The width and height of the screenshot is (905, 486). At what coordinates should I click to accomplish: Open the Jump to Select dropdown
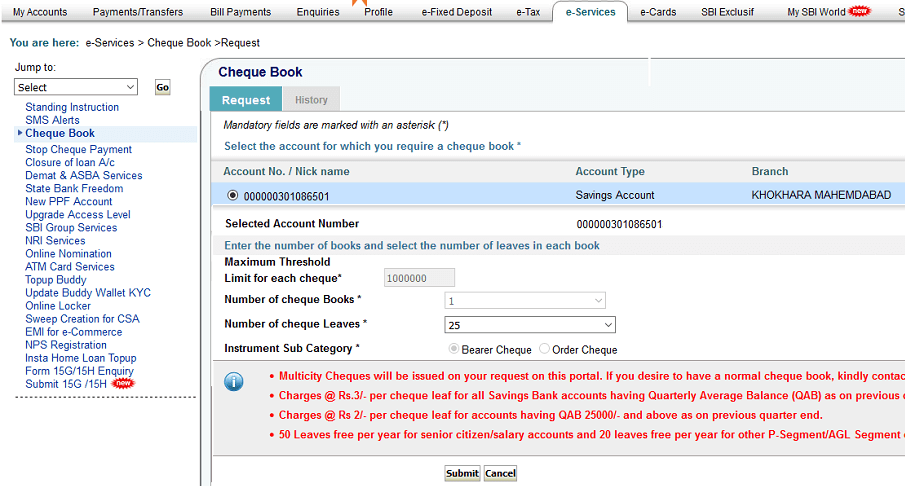(x=76, y=87)
